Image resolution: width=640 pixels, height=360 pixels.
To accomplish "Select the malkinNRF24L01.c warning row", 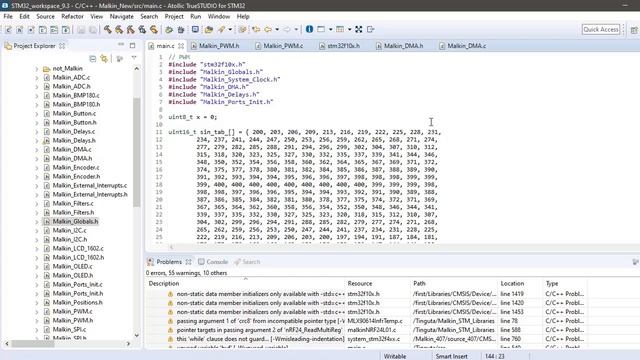I will [366, 330].
